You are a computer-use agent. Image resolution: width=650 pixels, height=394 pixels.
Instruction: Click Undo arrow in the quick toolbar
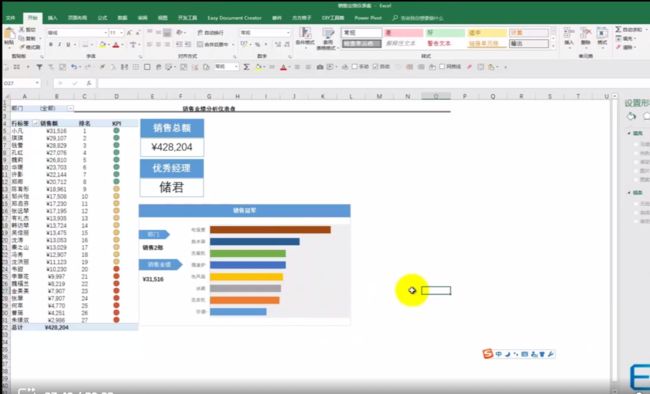(x=73, y=67)
